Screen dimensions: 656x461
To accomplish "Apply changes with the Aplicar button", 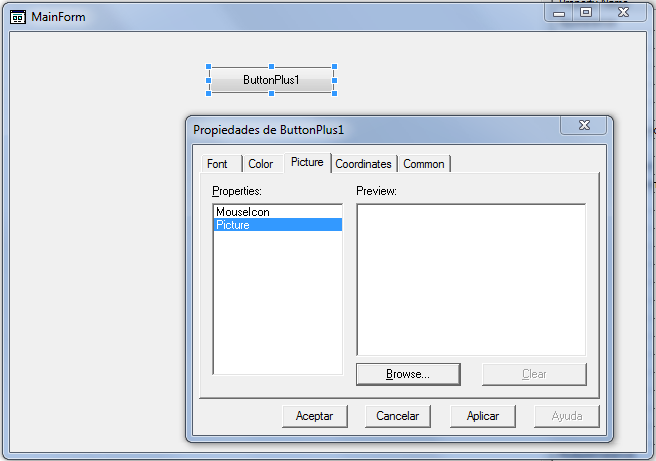I will coord(483,416).
